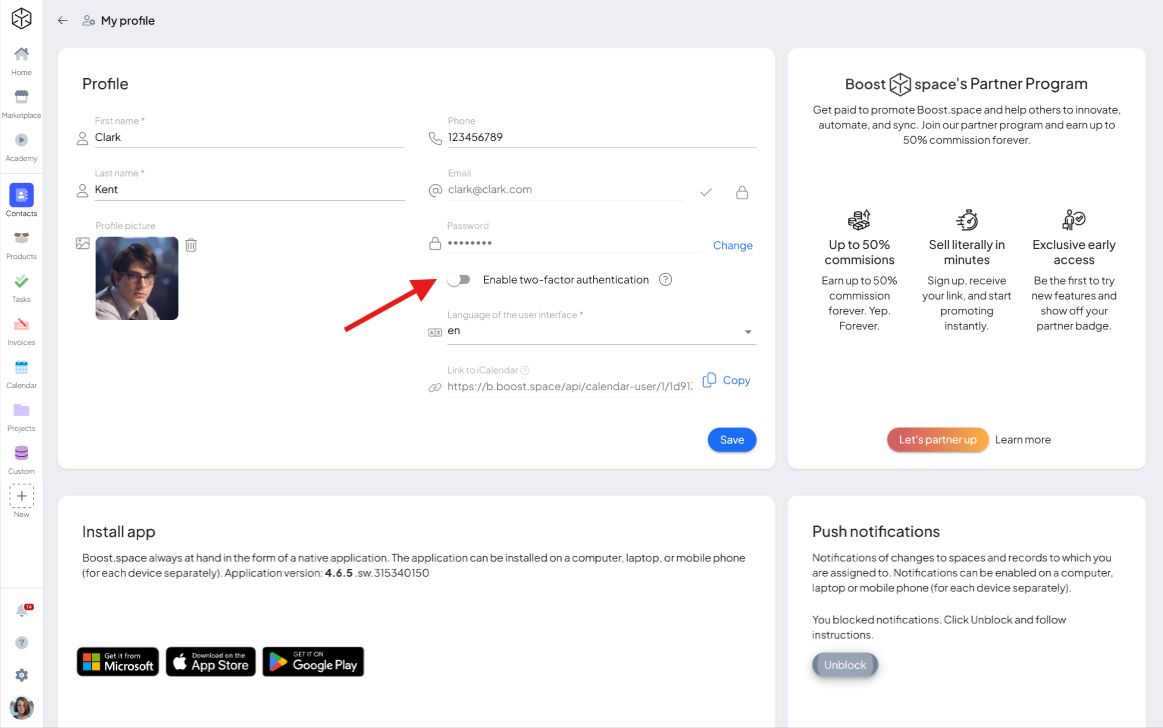The width and height of the screenshot is (1163, 728).
Task: Enable two-factor authentication toggle
Action: [459, 279]
